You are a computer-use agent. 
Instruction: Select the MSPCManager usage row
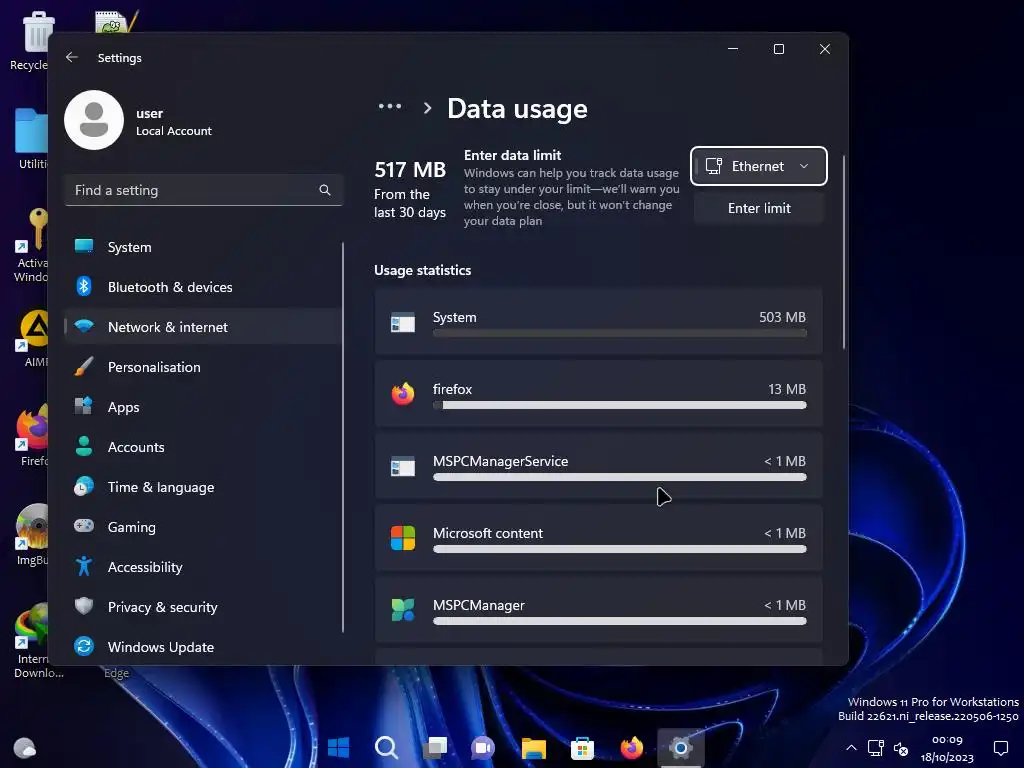point(598,609)
